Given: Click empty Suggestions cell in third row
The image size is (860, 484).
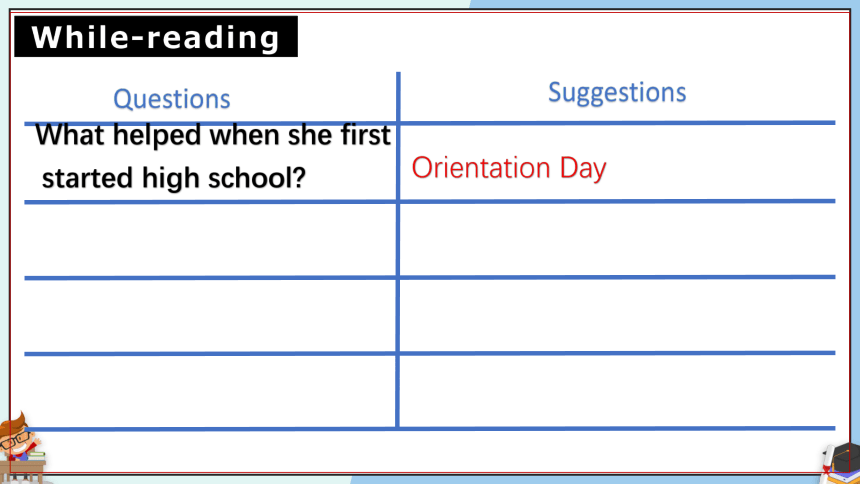Looking at the screenshot, I should 618,315.
